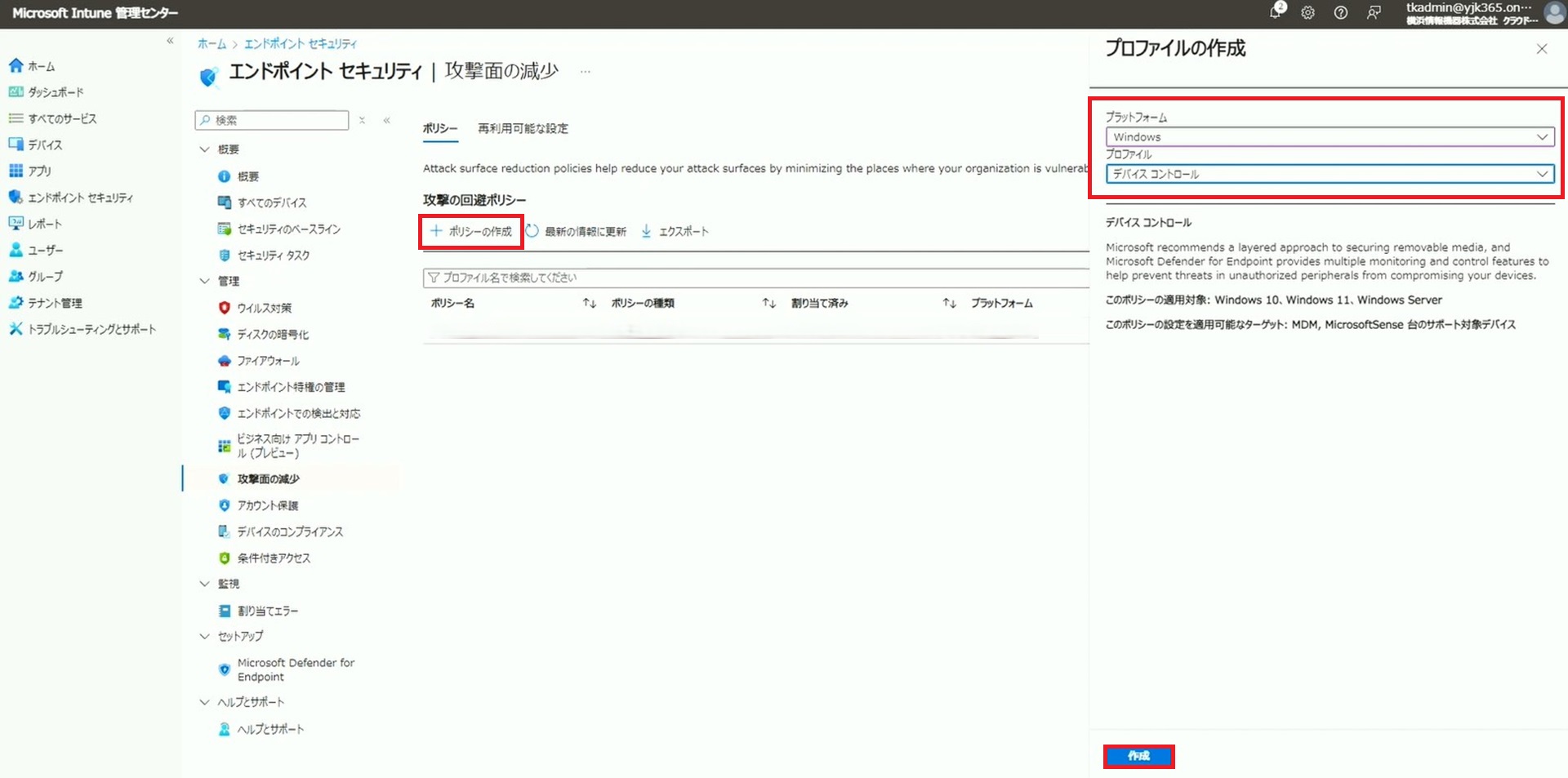Open デバイス in left navigation

click(x=35, y=144)
